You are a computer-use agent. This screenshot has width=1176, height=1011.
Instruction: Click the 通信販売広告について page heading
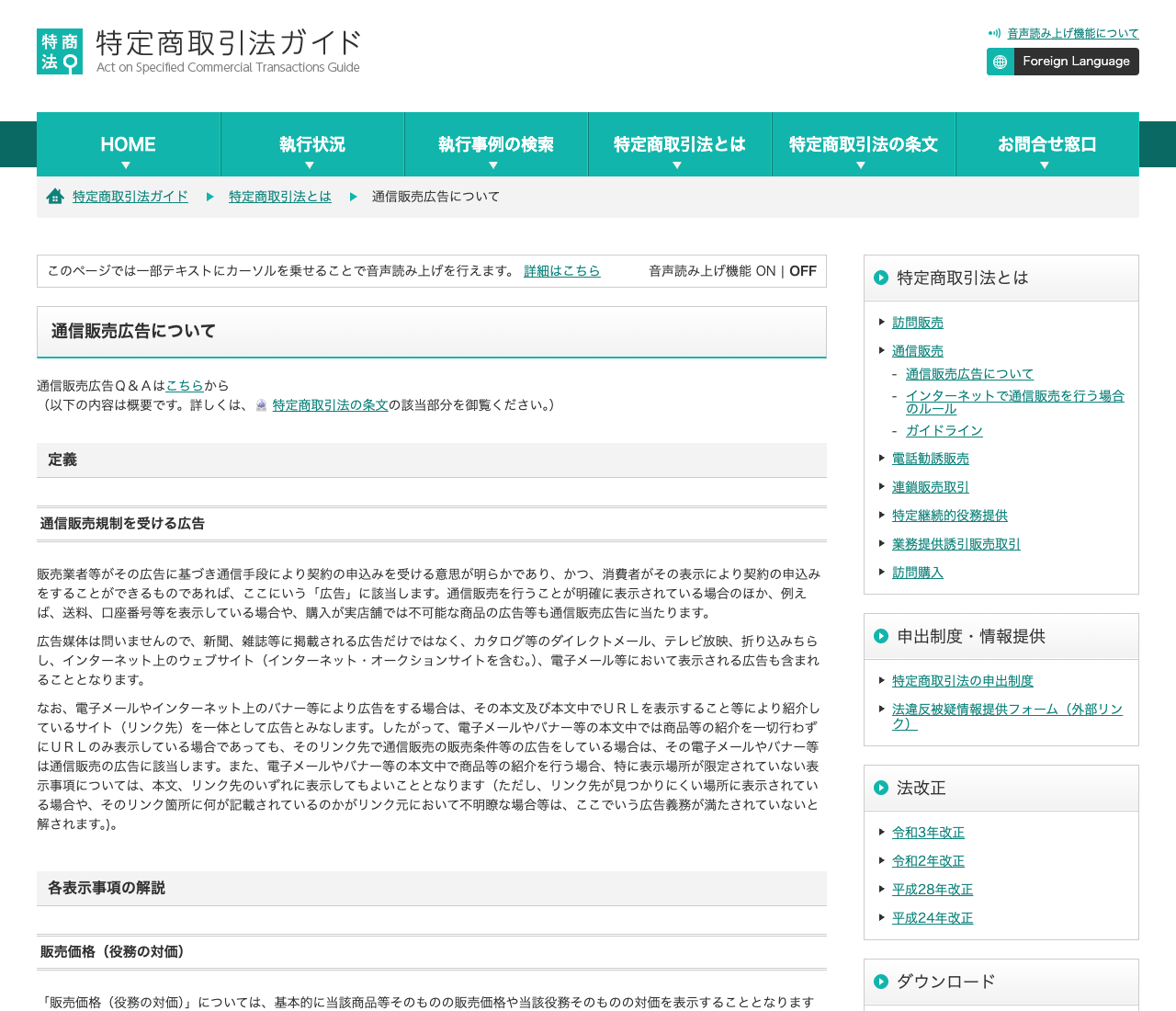(133, 331)
